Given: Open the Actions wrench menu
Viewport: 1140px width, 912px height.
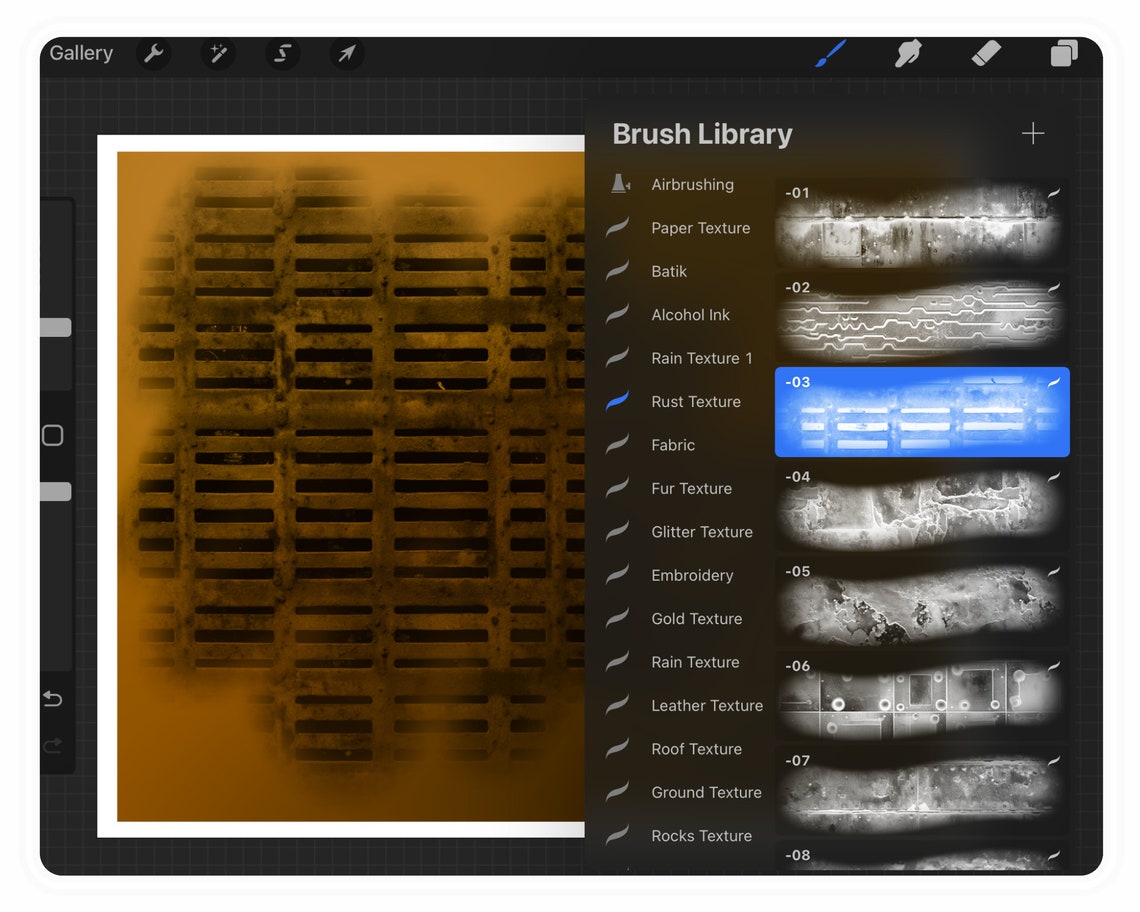Looking at the screenshot, I should [x=154, y=54].
